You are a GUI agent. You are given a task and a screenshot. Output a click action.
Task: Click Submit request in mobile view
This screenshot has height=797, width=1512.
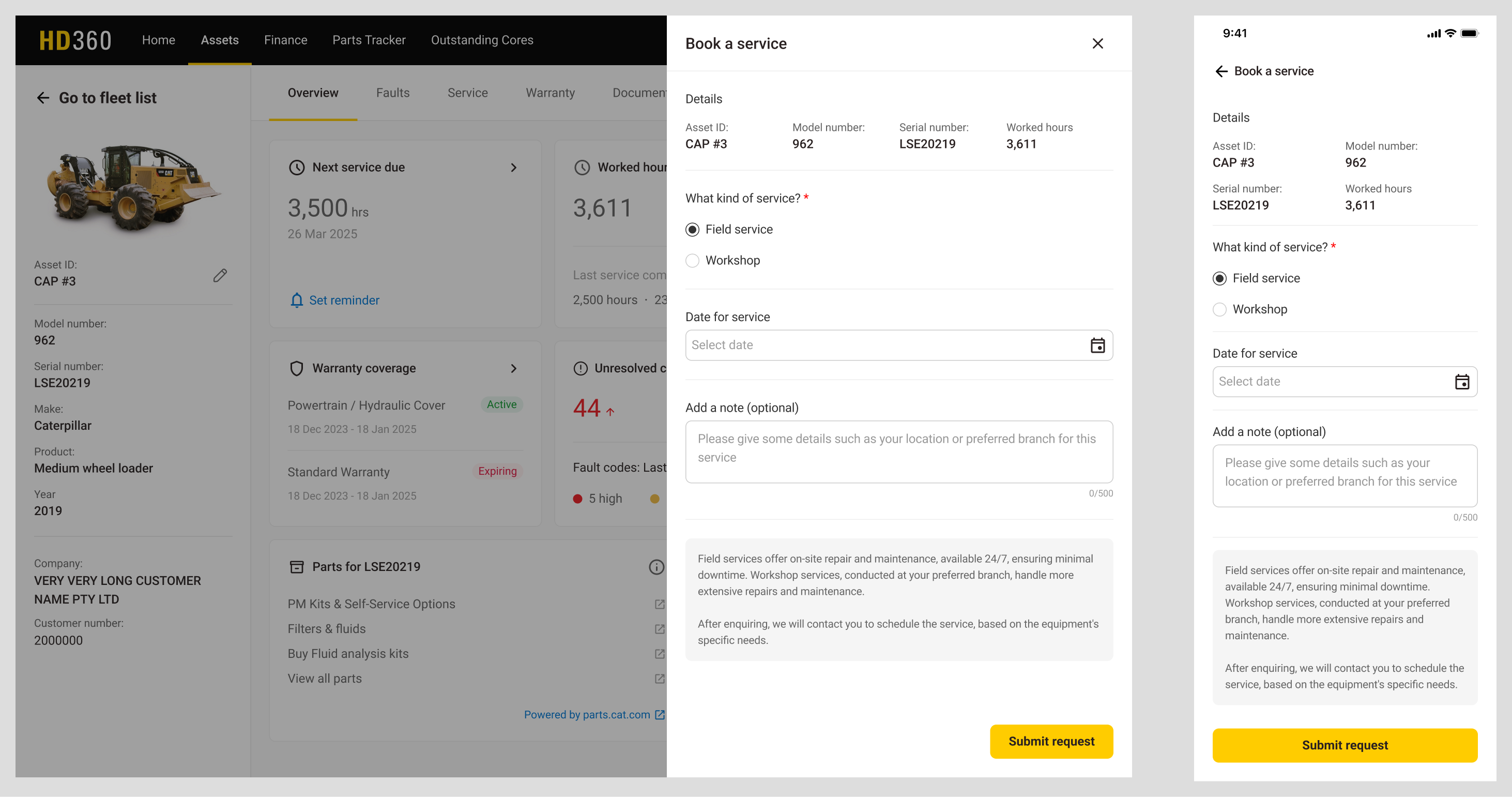tap(1345, 745)
